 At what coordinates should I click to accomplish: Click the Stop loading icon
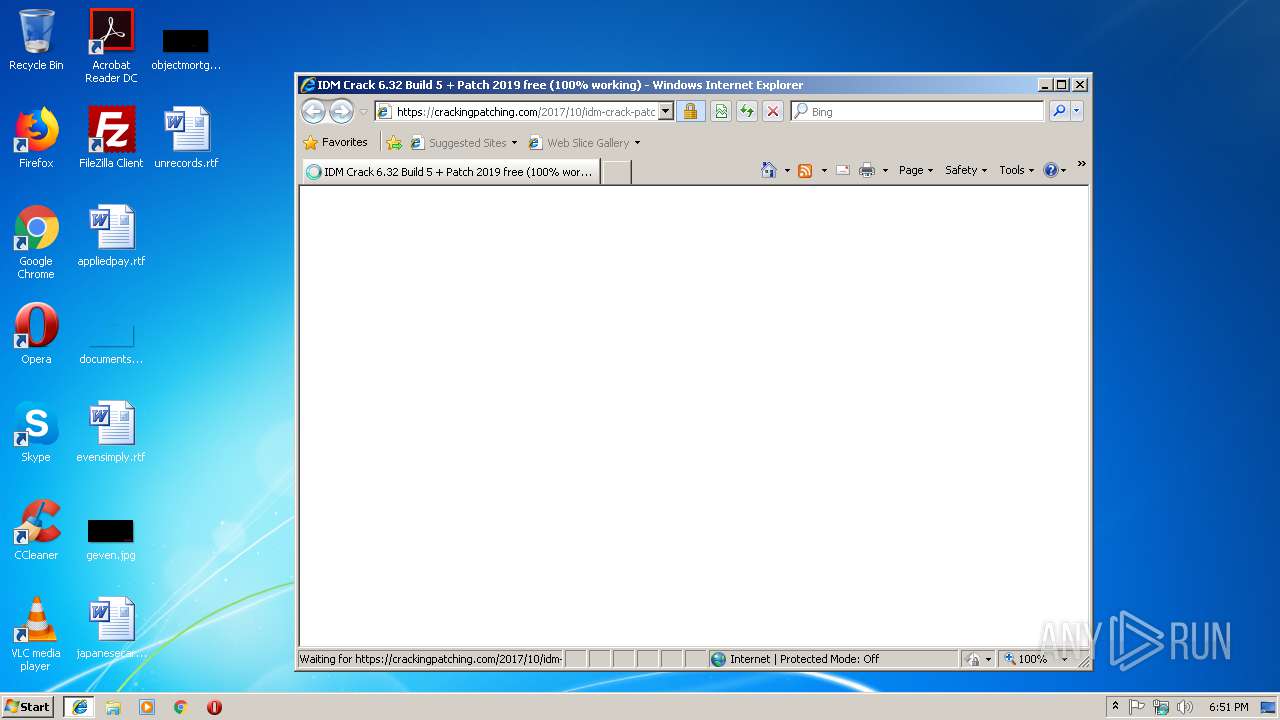[772, 112]
